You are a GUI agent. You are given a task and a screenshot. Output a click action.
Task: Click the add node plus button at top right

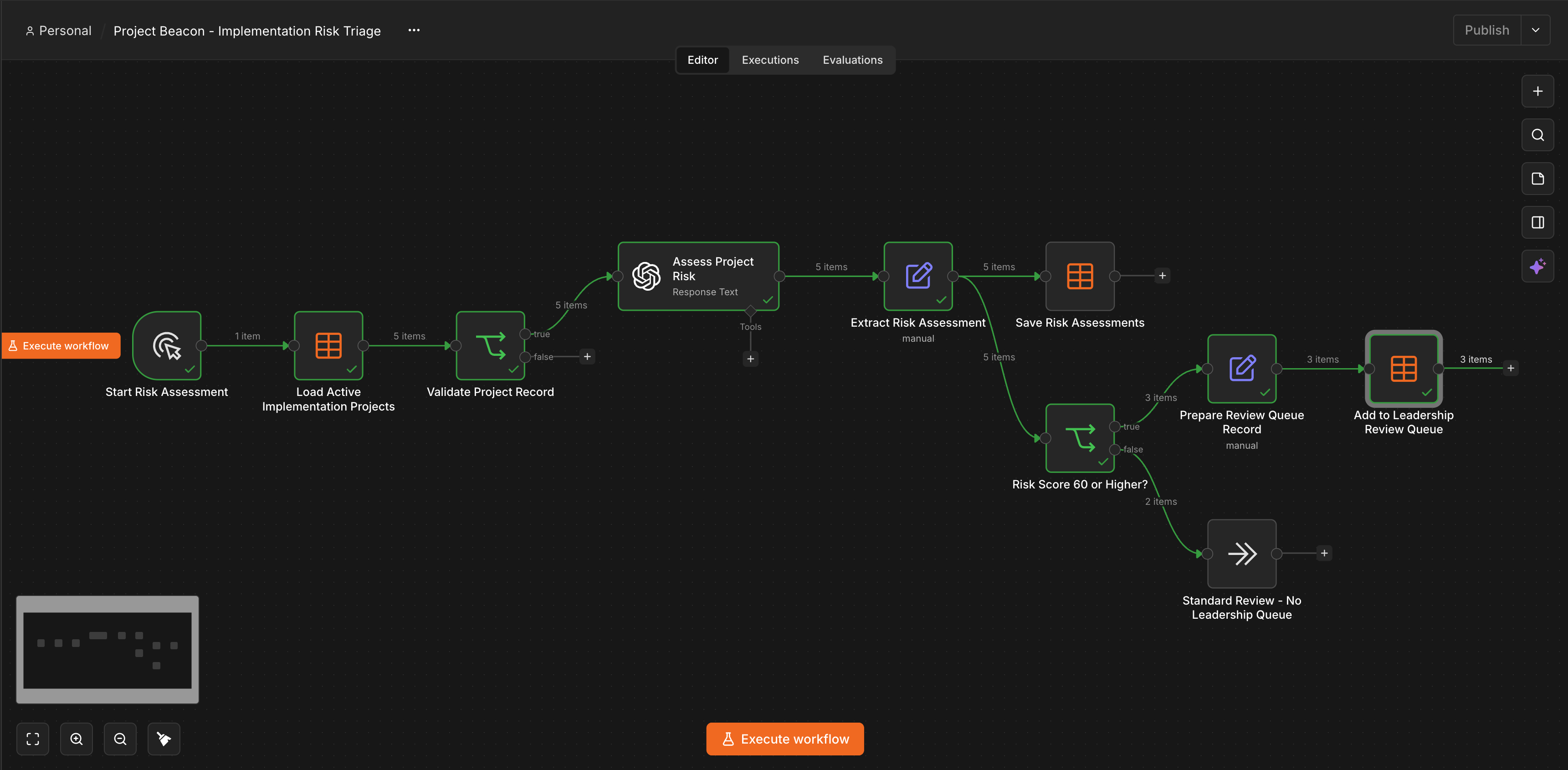tap(1537, 91)
